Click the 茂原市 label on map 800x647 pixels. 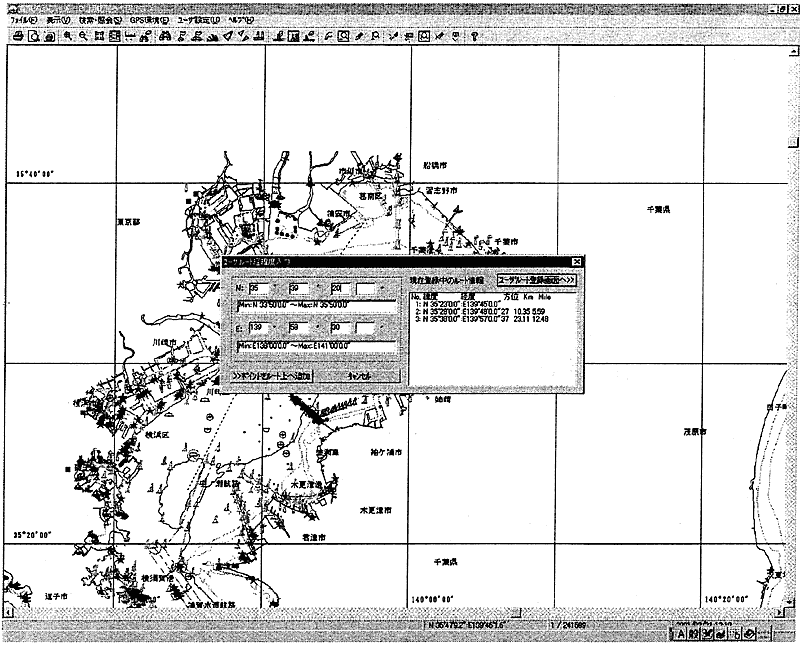(x=695, y=432)
